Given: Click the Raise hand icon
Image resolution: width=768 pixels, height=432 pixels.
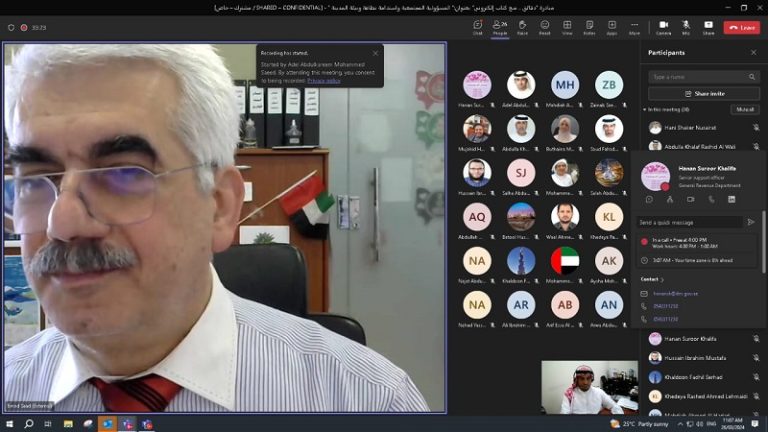Looking at the screenshot, I should tap(522, 27).
